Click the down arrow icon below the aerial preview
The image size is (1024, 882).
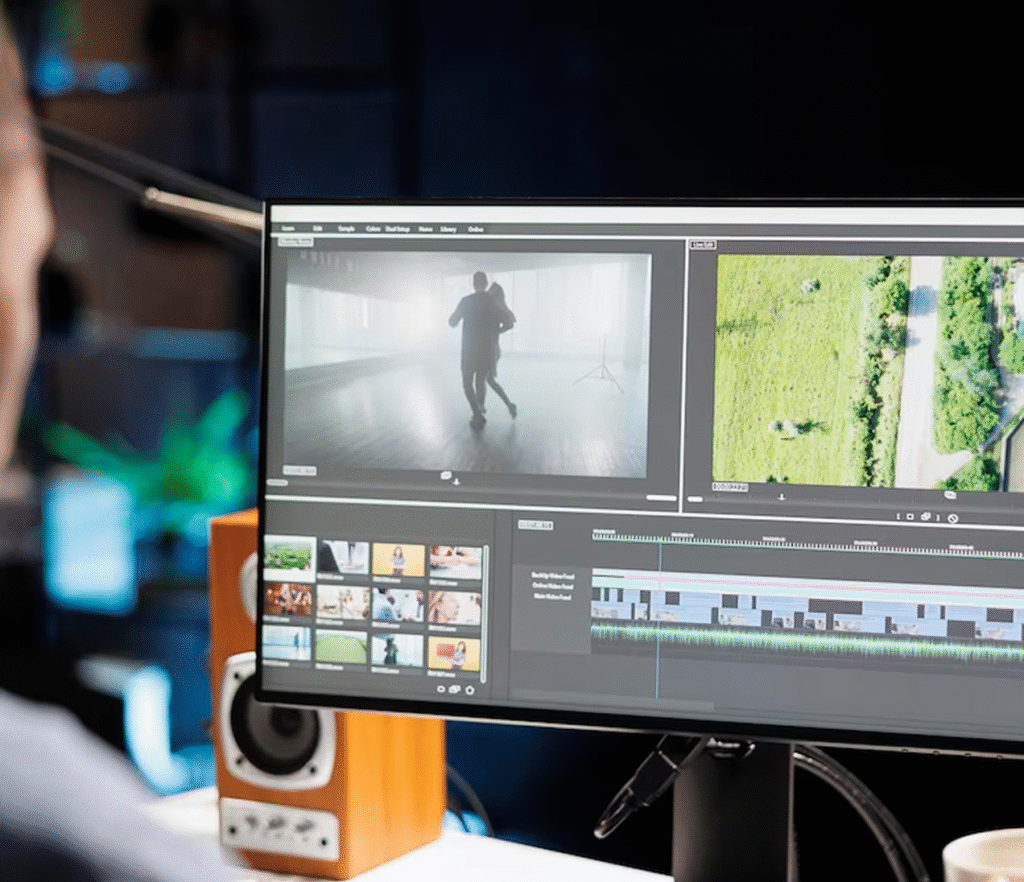[x=782, y=496]
